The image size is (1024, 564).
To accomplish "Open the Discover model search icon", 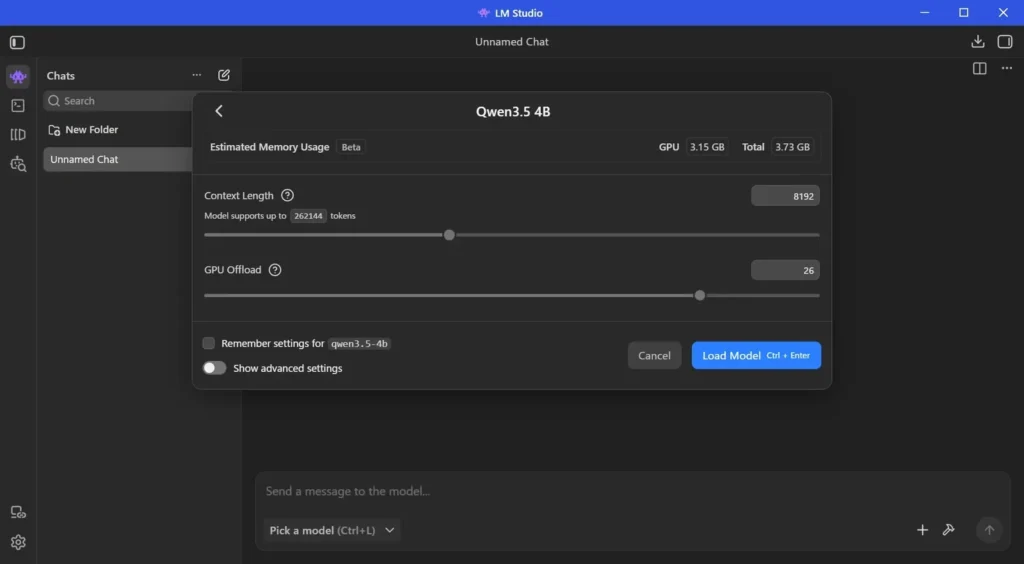I will (18, 164).
